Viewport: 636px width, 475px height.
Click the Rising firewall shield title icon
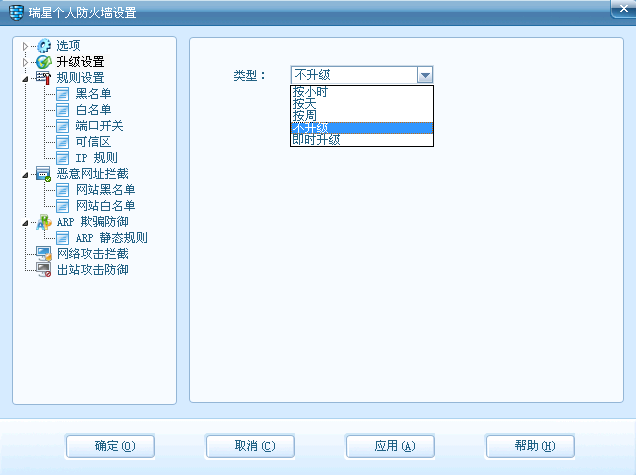pyautogui.click(x=16, y=13)
